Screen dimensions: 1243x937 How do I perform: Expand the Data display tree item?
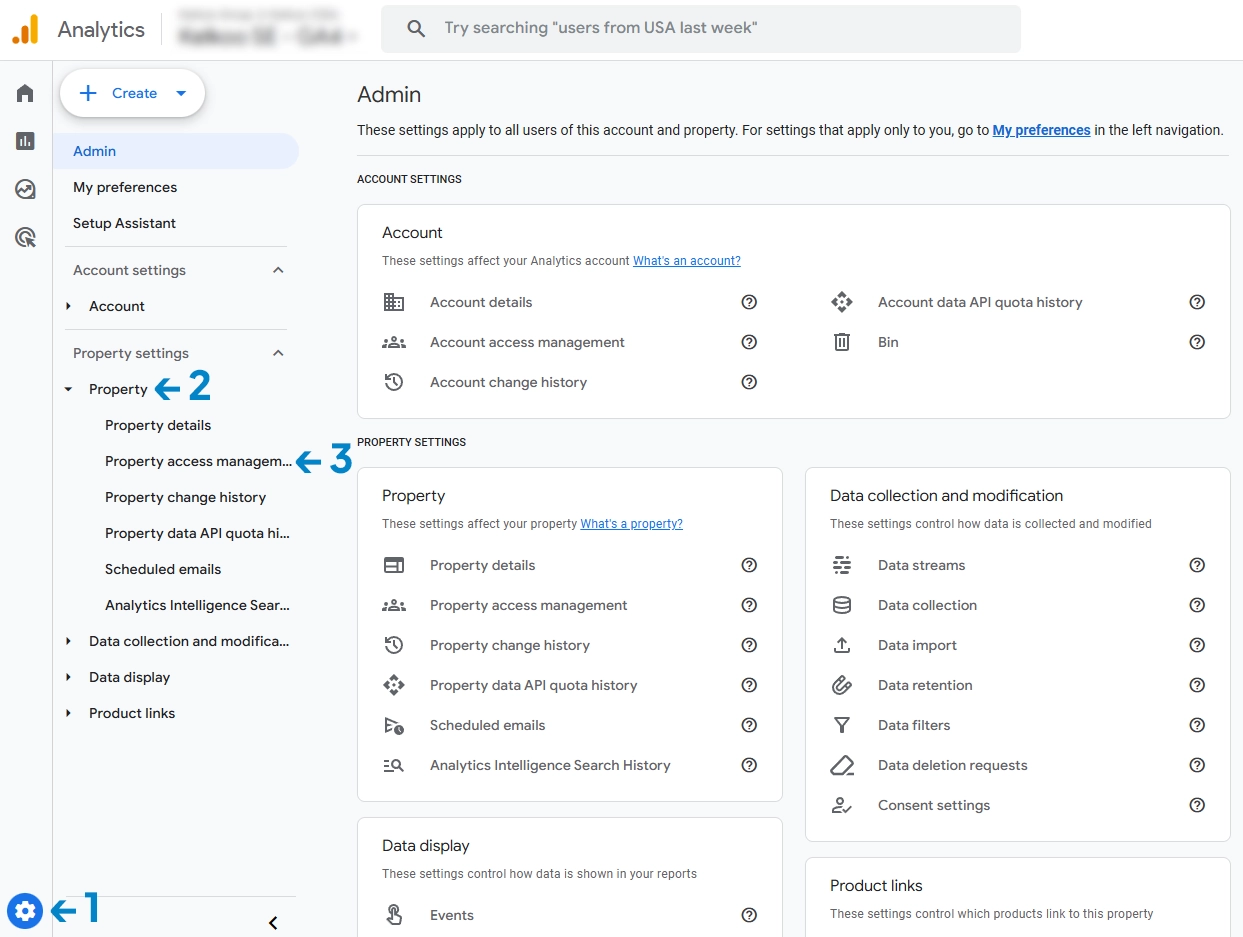68,677
